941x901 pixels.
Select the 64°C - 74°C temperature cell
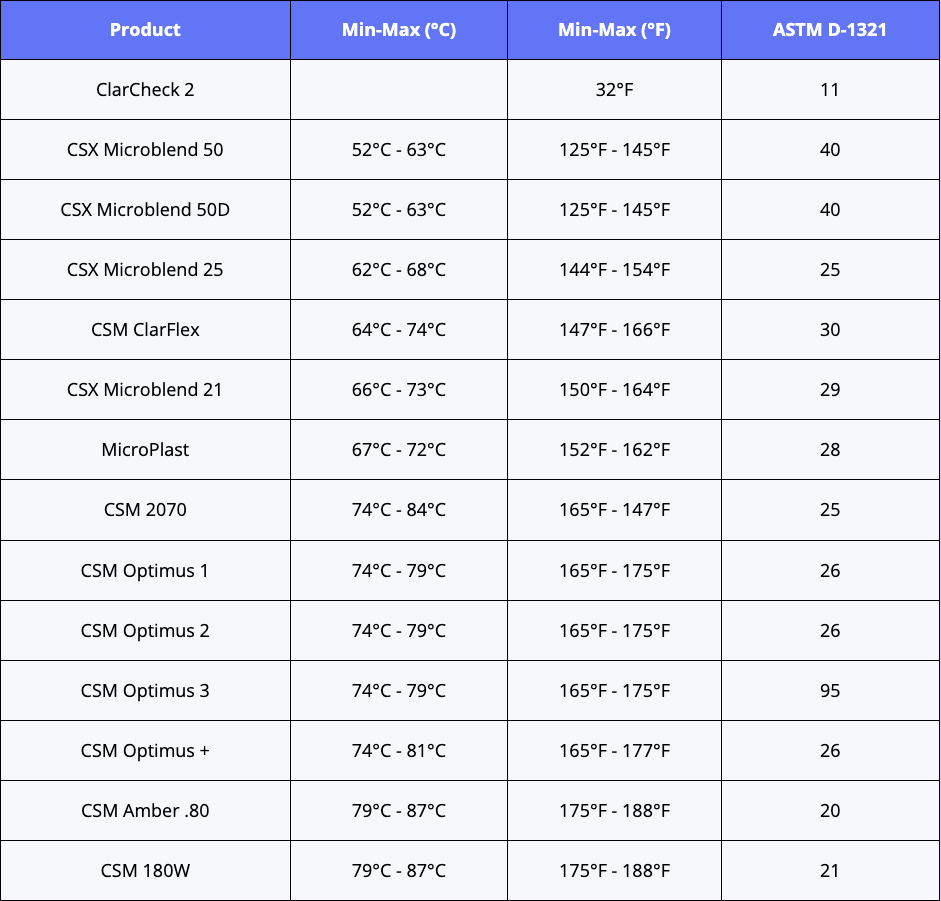point(399,330)
